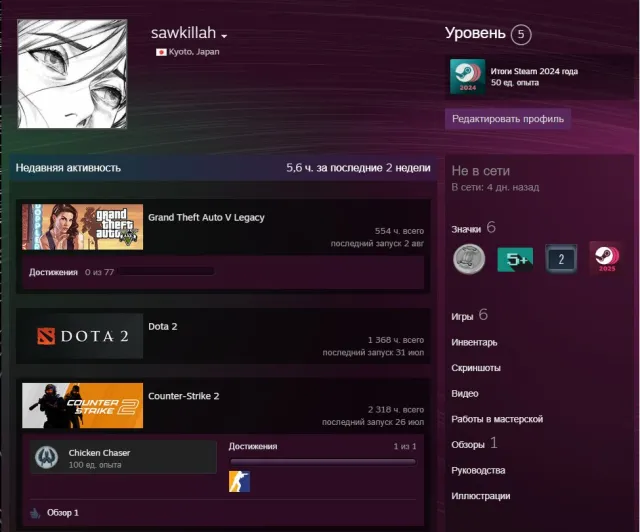Click the Chicken Chaser badge icon

point(46,457)
